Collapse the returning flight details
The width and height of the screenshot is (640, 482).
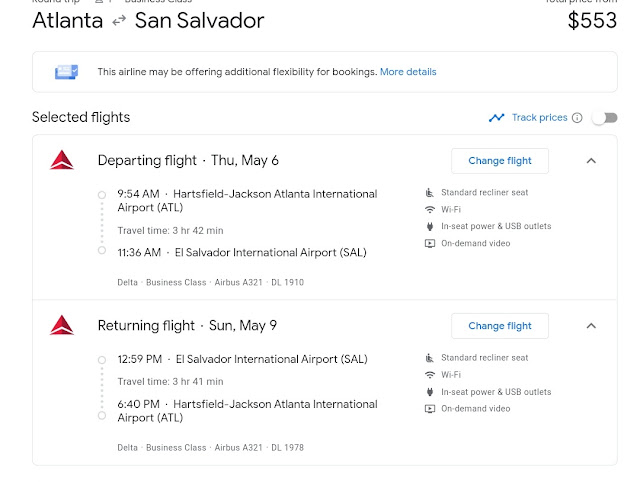(591, 325)
